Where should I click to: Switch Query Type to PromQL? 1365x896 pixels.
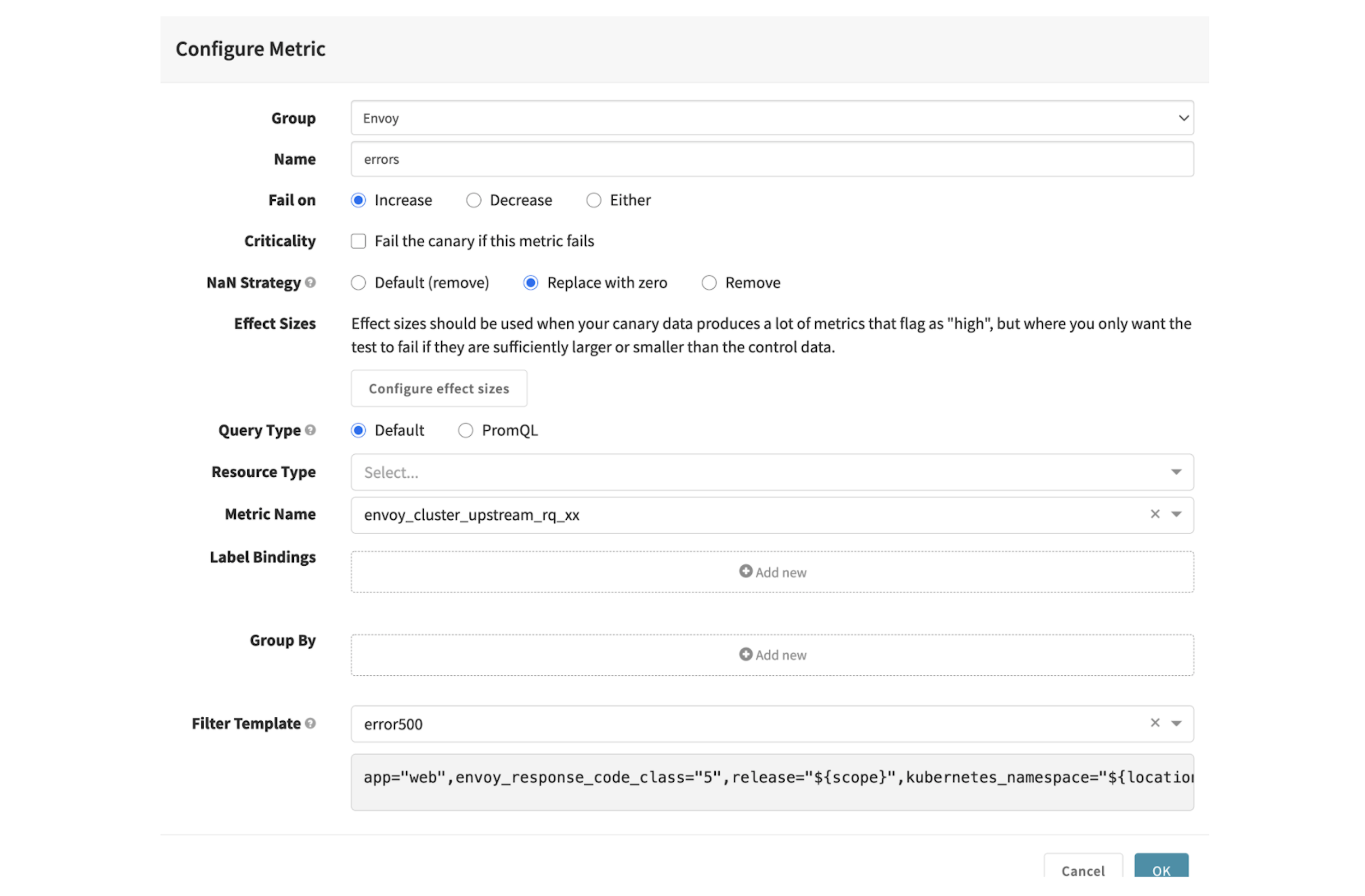(x=465, y=430)
